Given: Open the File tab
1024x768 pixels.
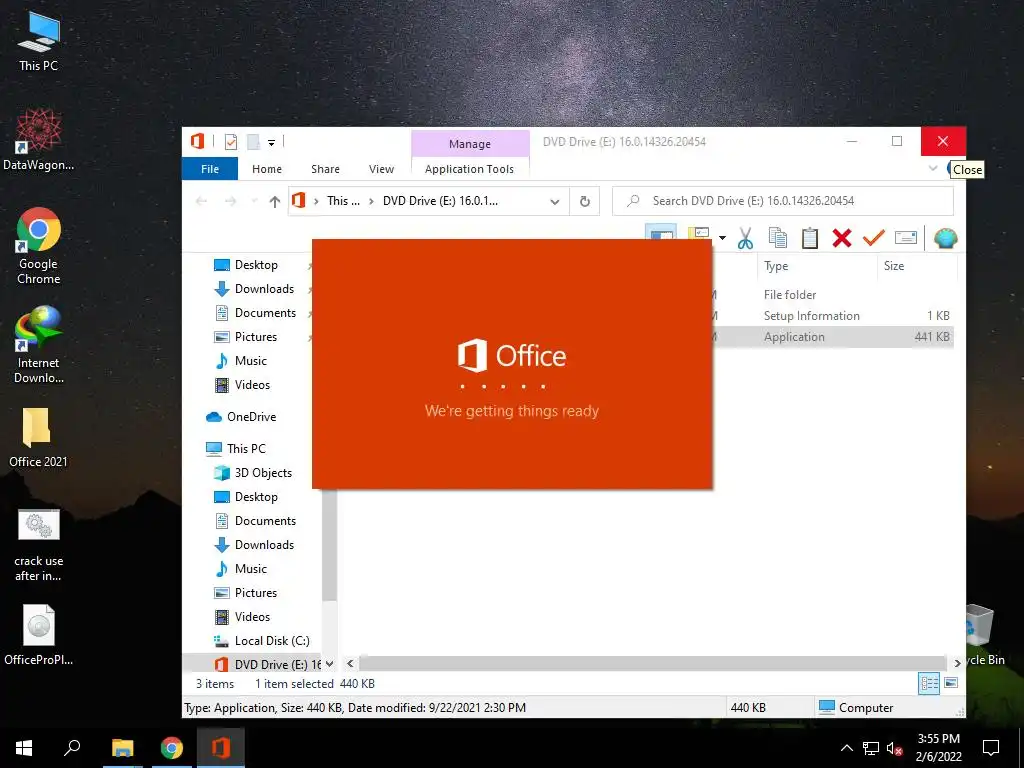Looking at the screenshot, I should 210,169.
